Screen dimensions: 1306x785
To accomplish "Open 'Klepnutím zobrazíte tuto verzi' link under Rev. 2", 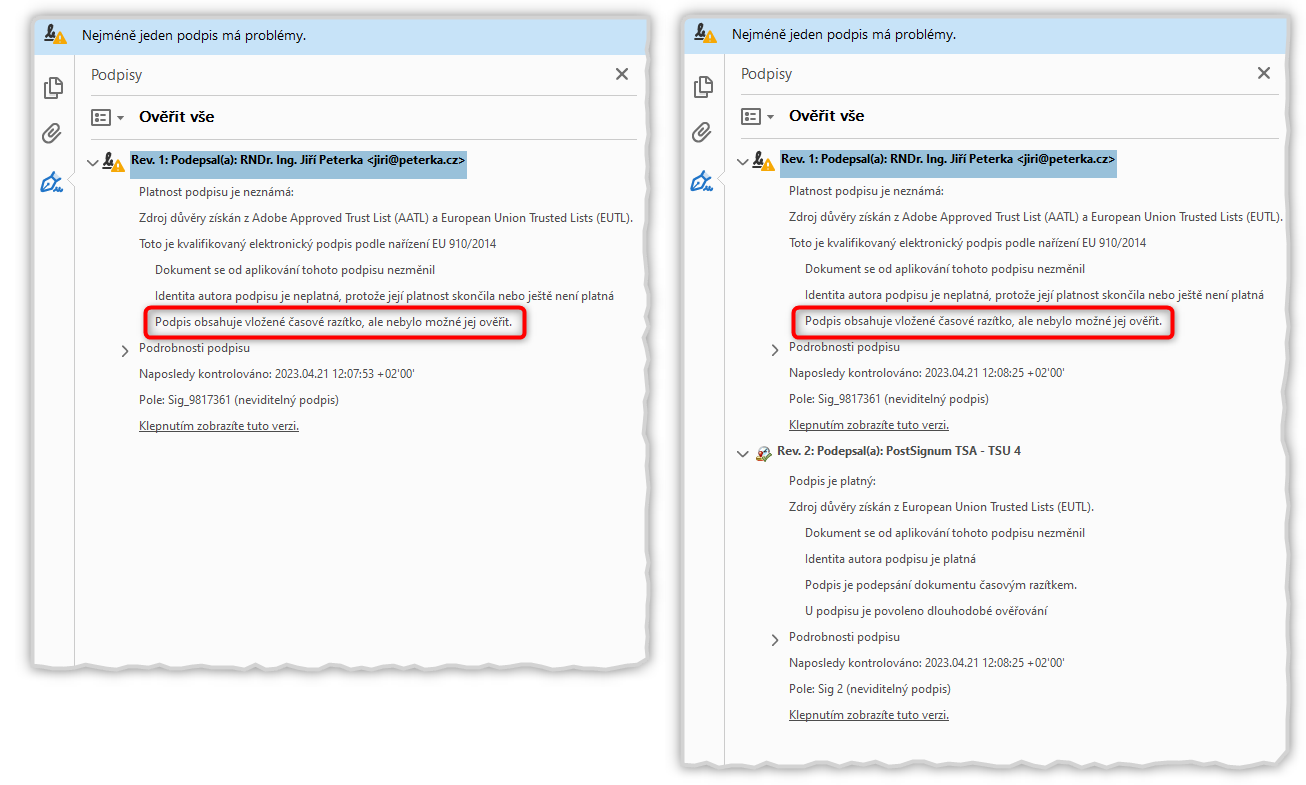I will (869, 715).
